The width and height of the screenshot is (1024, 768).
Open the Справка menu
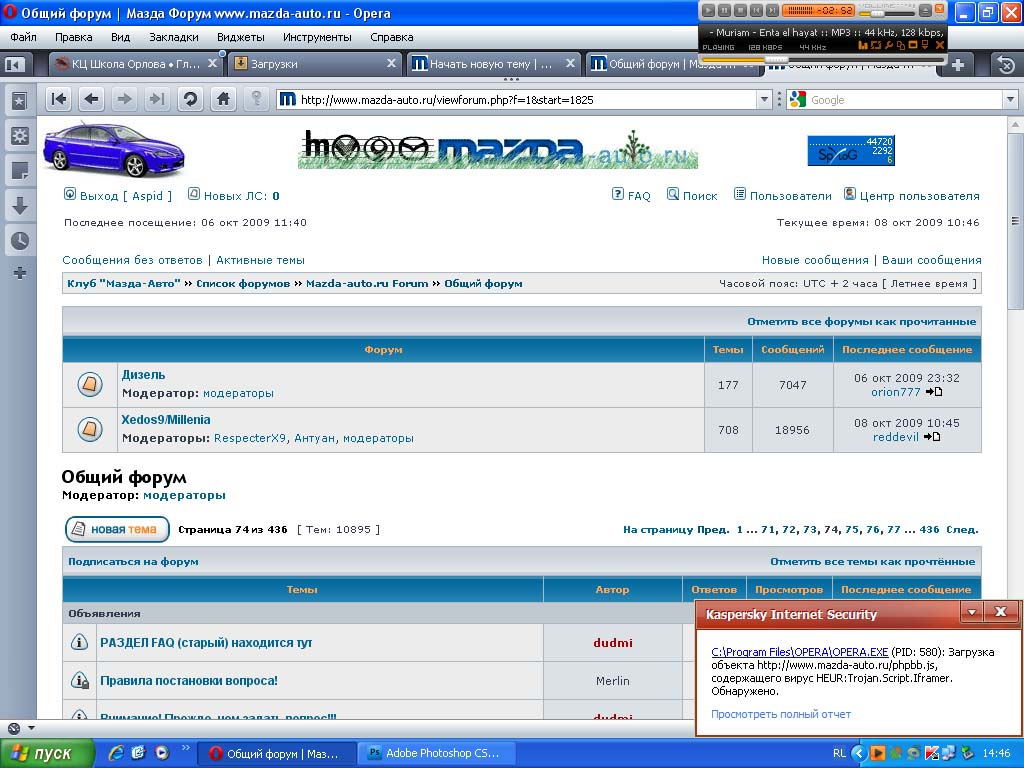(x=391, y=37)
